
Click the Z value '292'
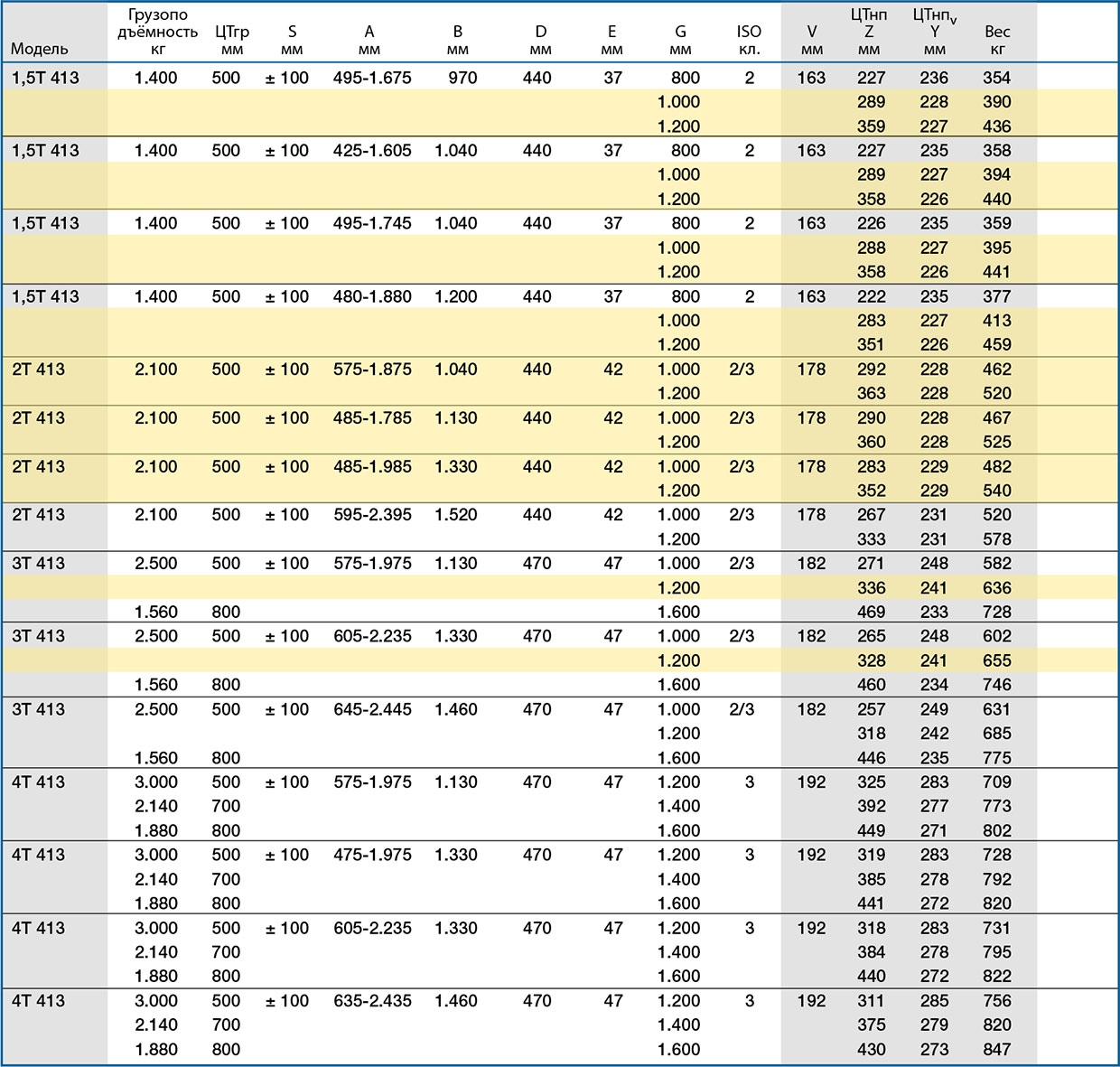[872, 370]
